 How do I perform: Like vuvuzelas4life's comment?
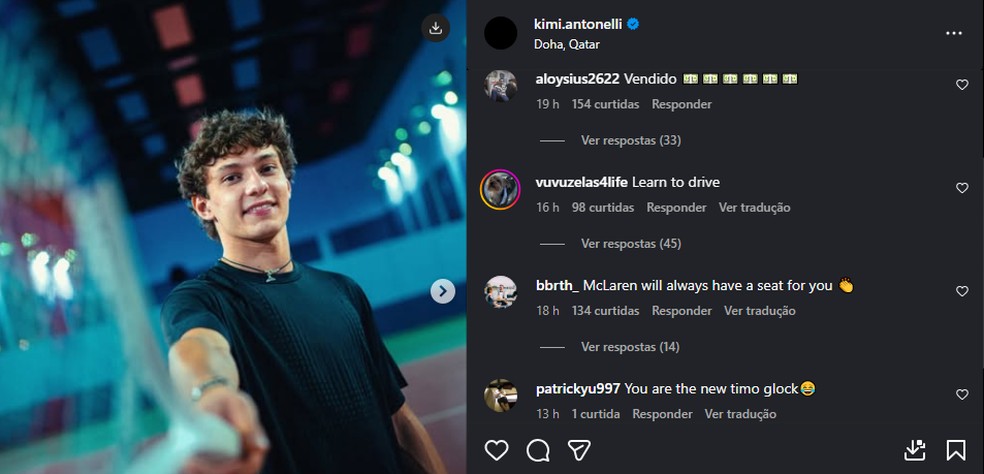pos(962,188)
